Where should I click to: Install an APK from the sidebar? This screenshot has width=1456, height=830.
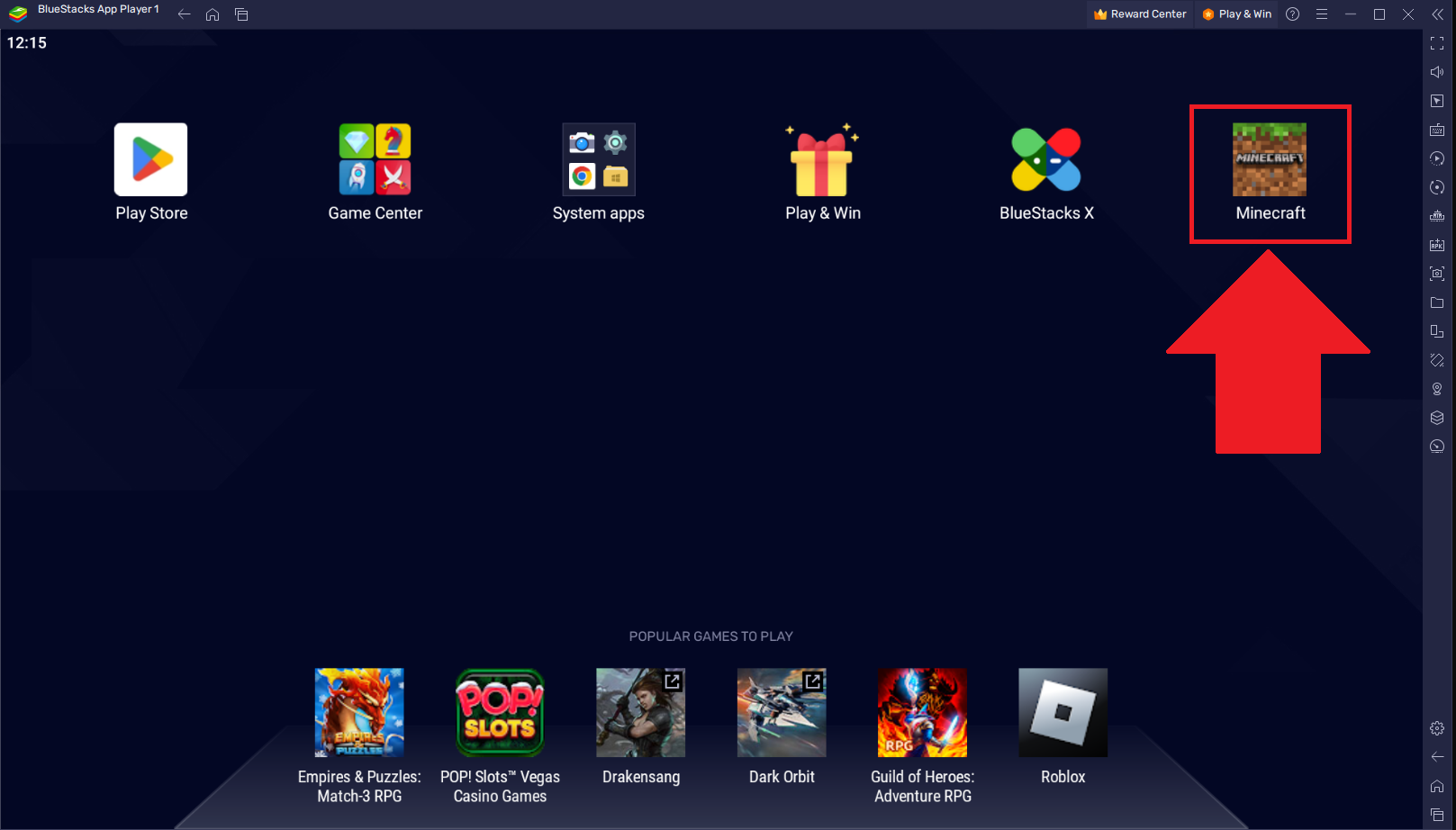[x=1437, y=244]
